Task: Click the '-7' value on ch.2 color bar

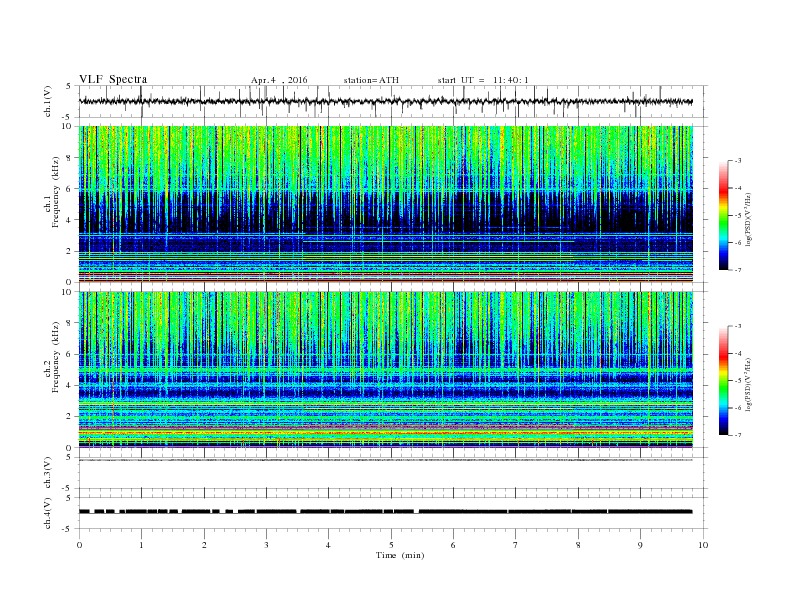Action: coord(738,435)
